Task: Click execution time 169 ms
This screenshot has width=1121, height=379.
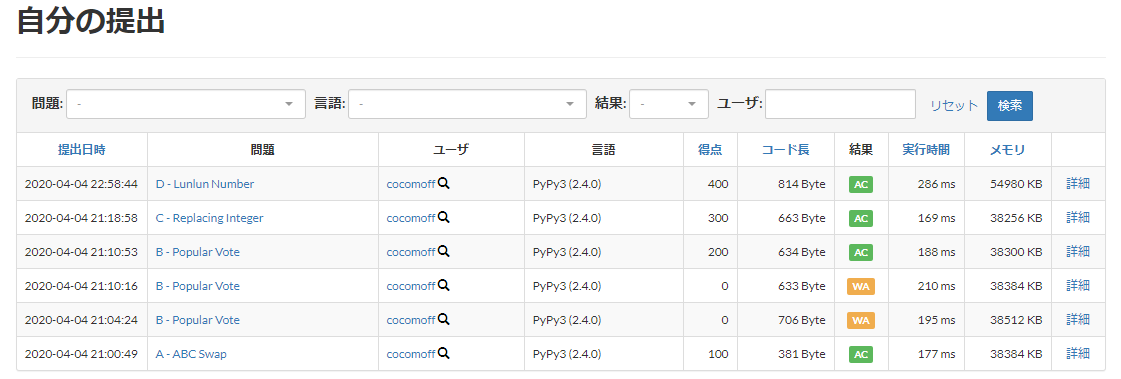Action: tap(937, 218)
